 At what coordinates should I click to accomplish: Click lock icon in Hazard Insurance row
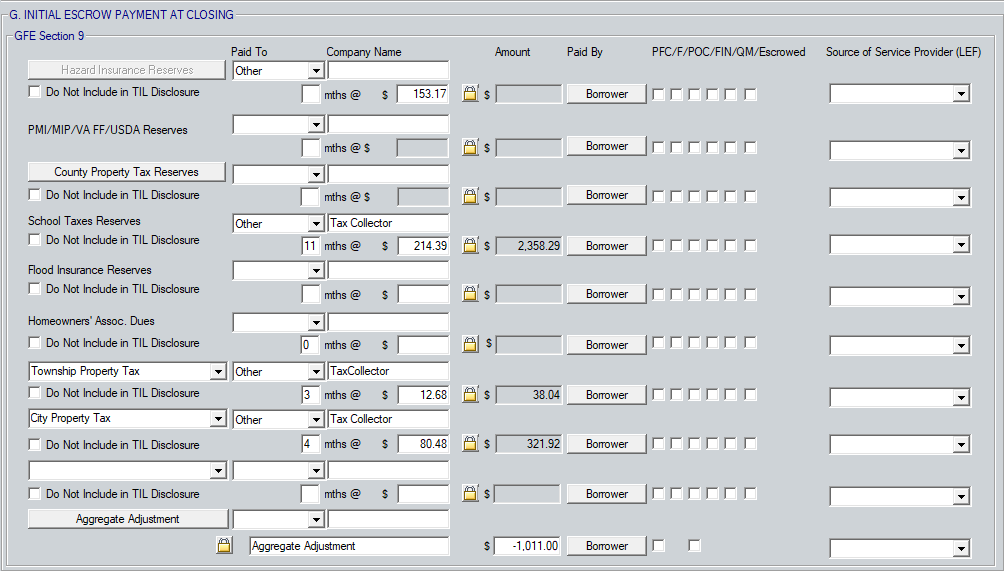coord(470,94)
